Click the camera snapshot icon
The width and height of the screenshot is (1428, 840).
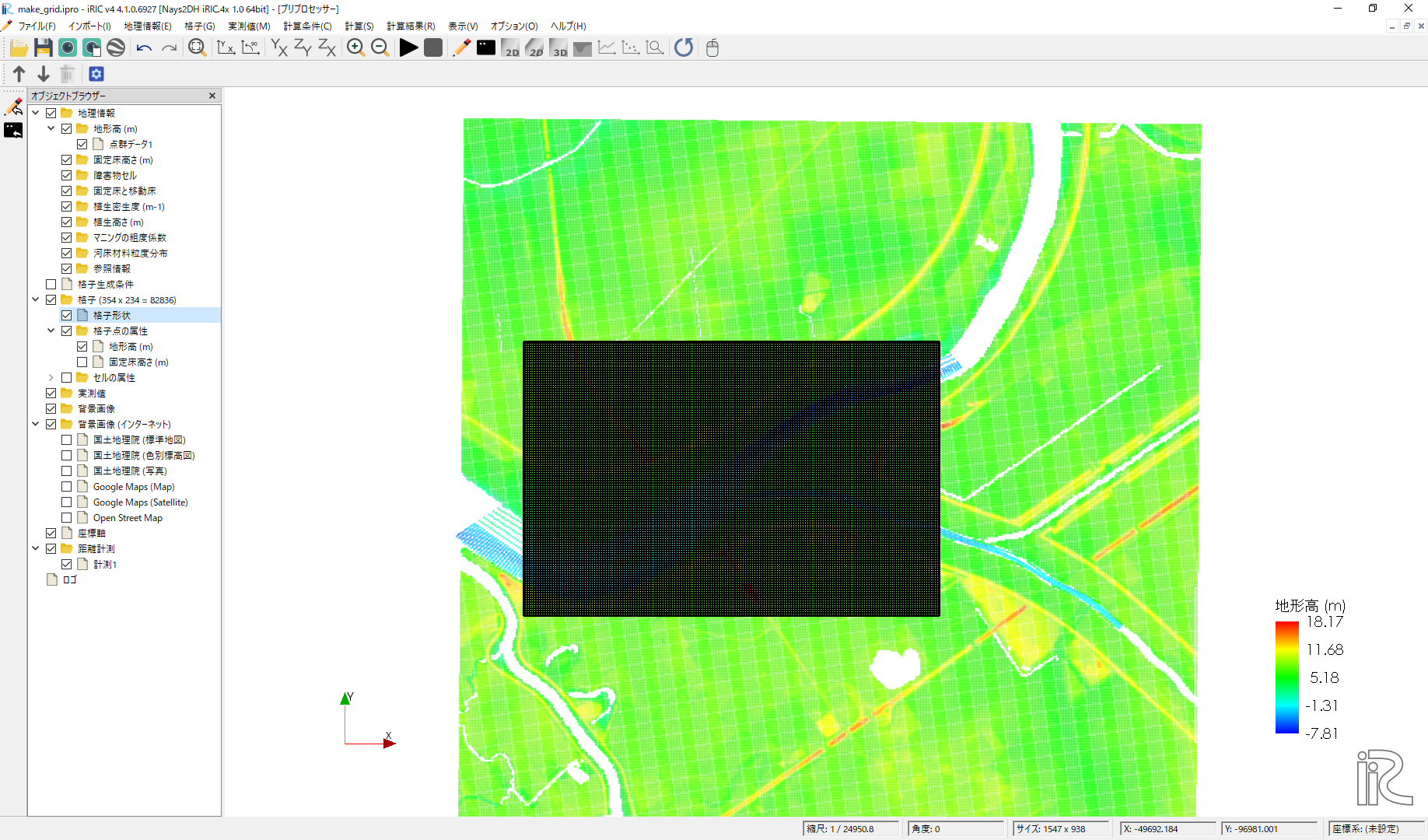pyautogui.click(x=68, y=48)
